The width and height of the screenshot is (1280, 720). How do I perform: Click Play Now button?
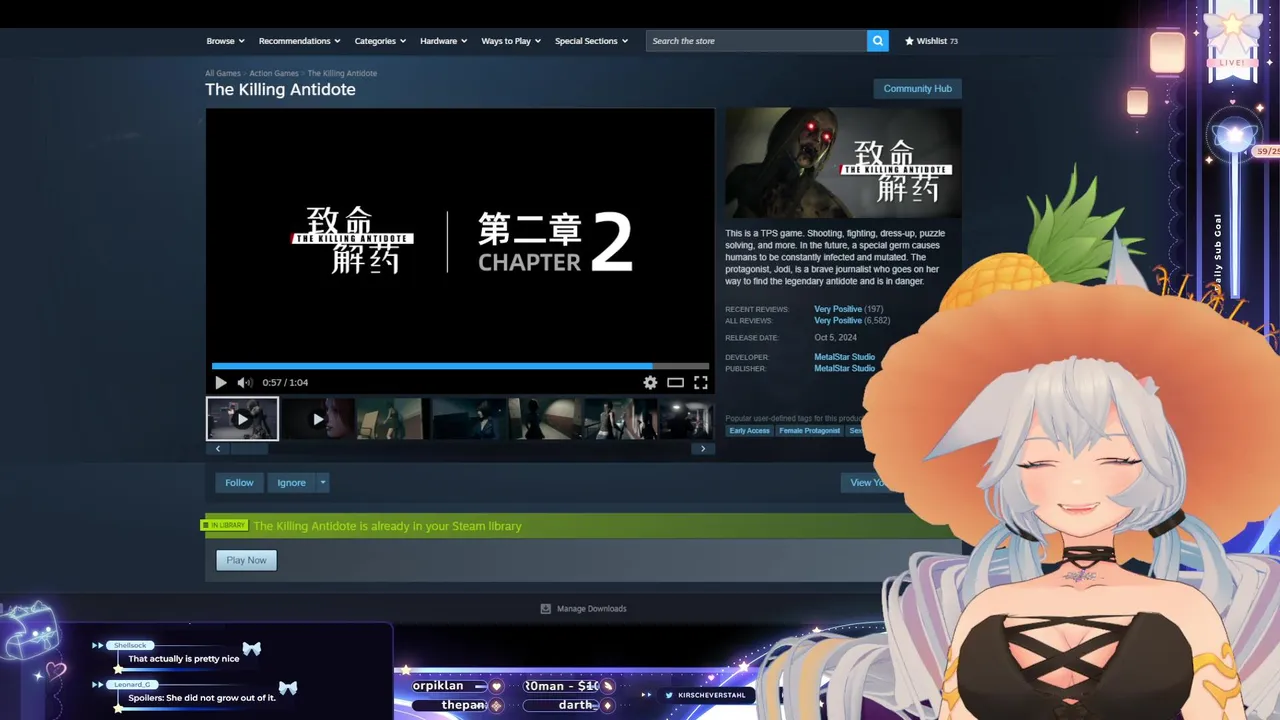click(246, 560)
